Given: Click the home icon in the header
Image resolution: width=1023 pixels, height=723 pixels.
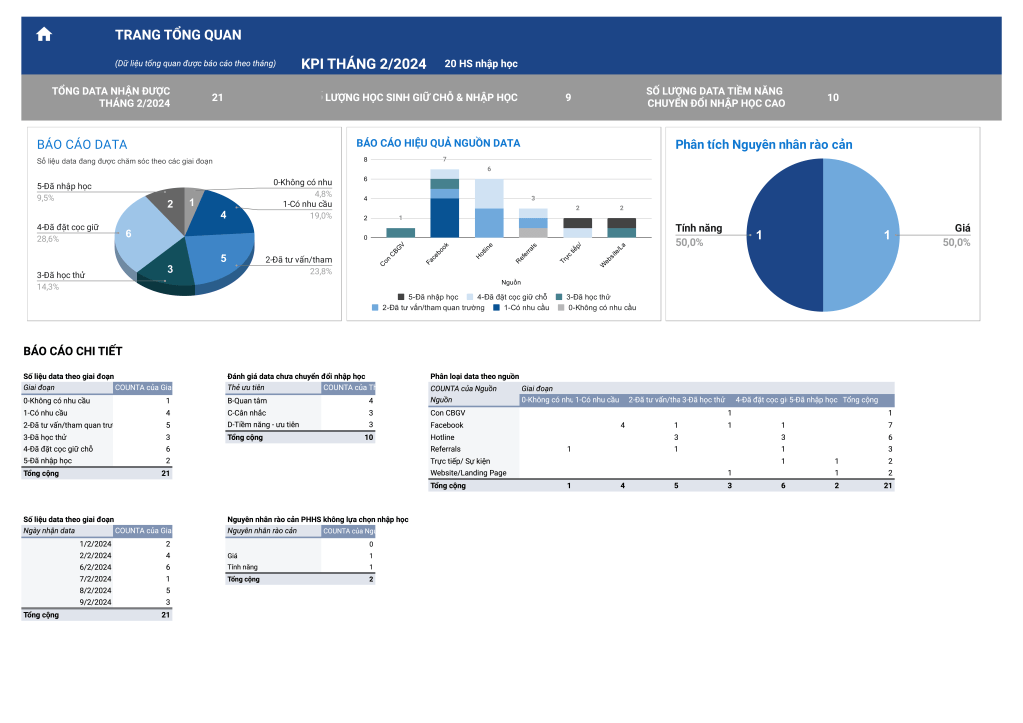Looking at the screenshot, I should 44,35.
